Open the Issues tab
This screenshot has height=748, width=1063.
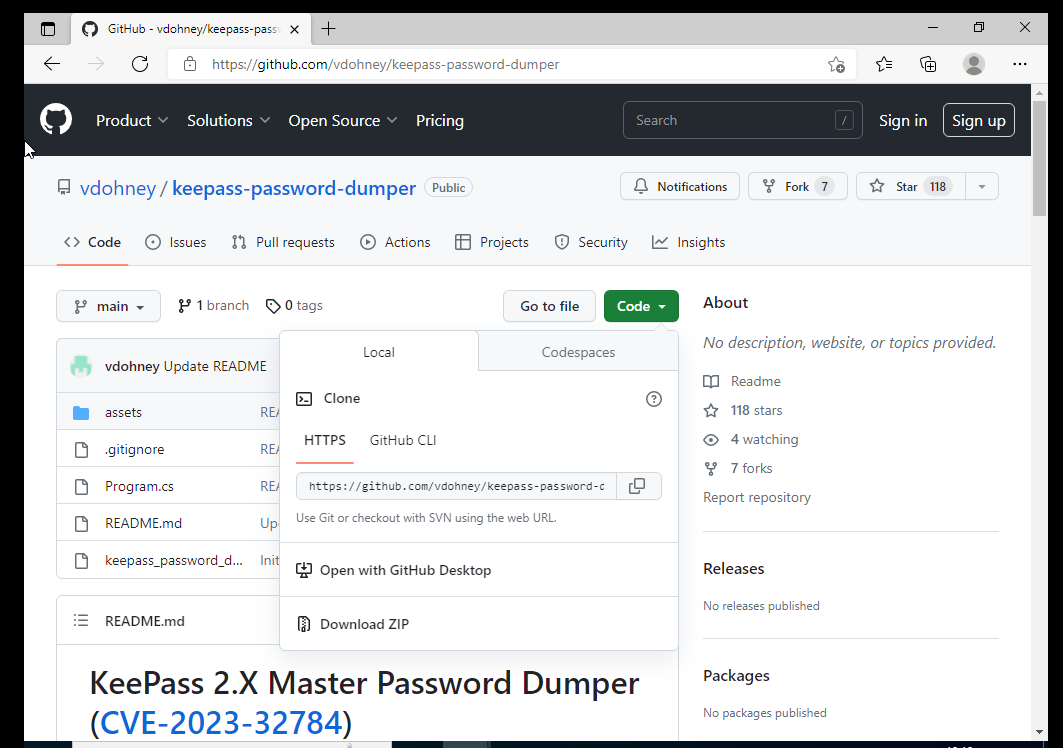pos(176,242)
